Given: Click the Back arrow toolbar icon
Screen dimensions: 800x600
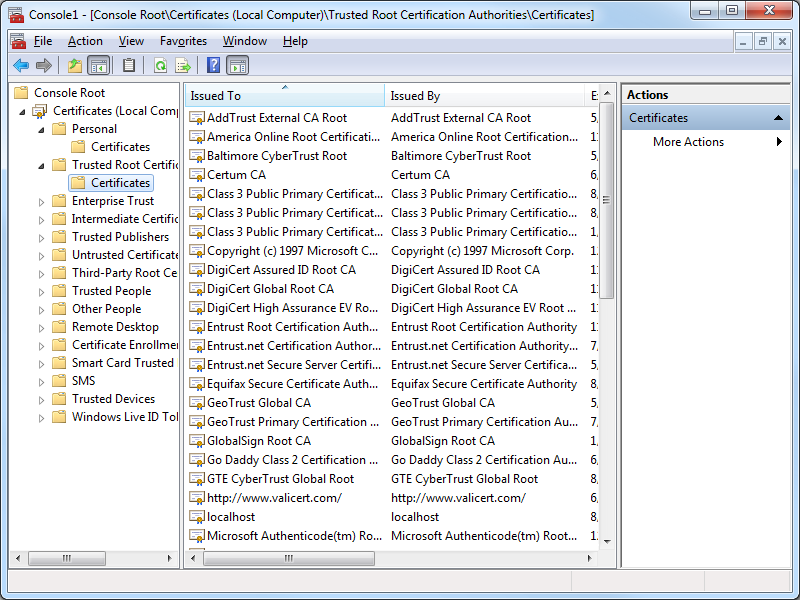Looking at the screenshot, I should 20,66.
